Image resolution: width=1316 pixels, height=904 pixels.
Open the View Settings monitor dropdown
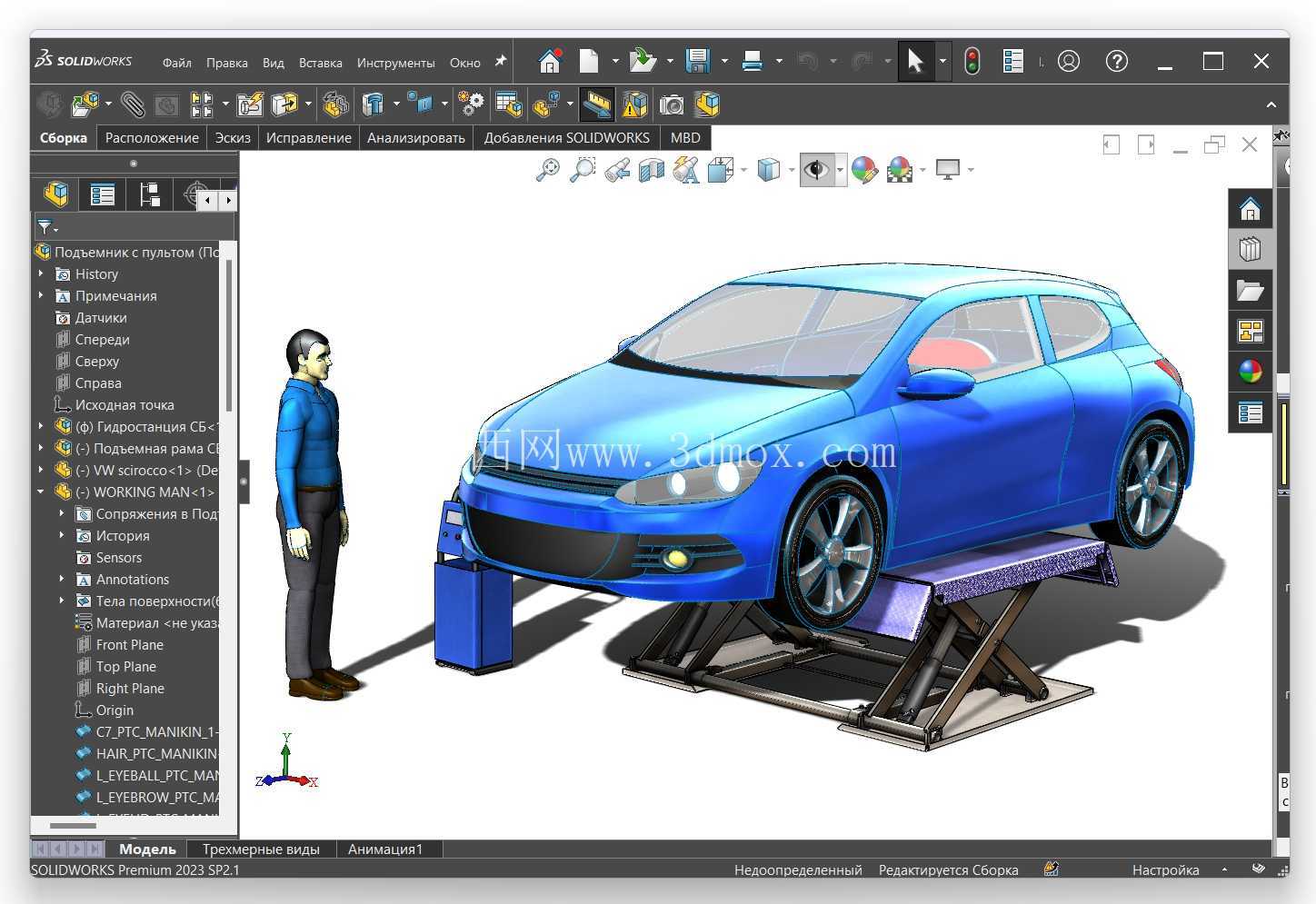[971, 170]
